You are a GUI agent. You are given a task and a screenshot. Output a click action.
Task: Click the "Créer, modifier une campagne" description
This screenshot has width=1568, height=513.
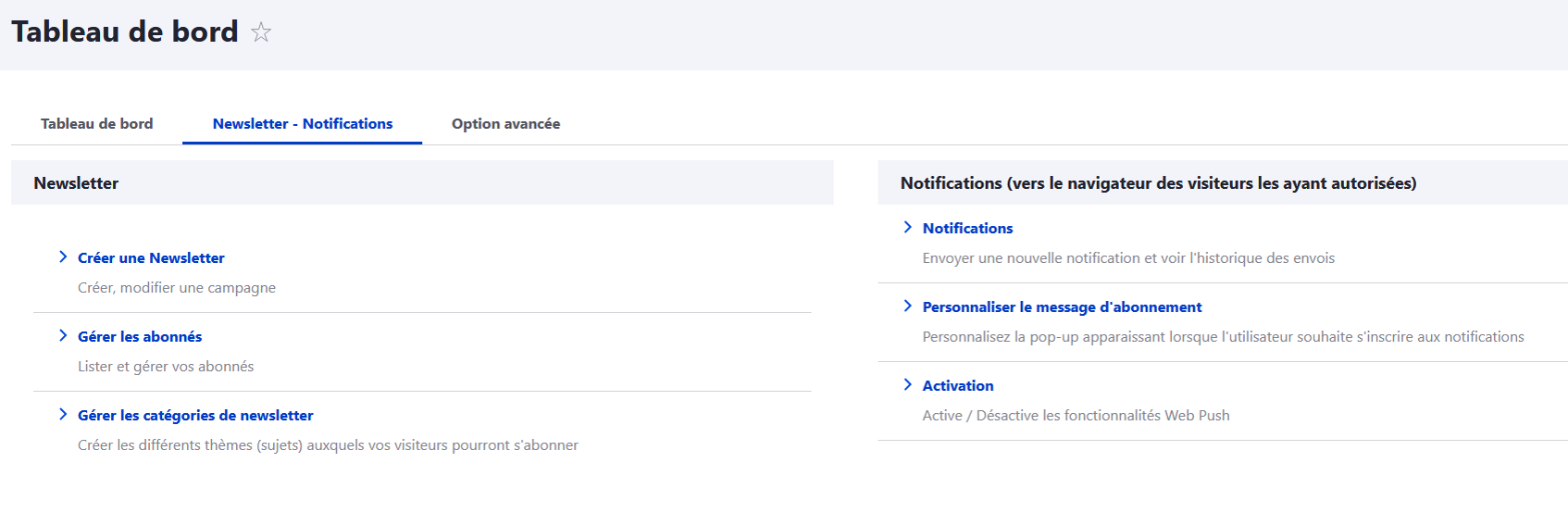177,288
